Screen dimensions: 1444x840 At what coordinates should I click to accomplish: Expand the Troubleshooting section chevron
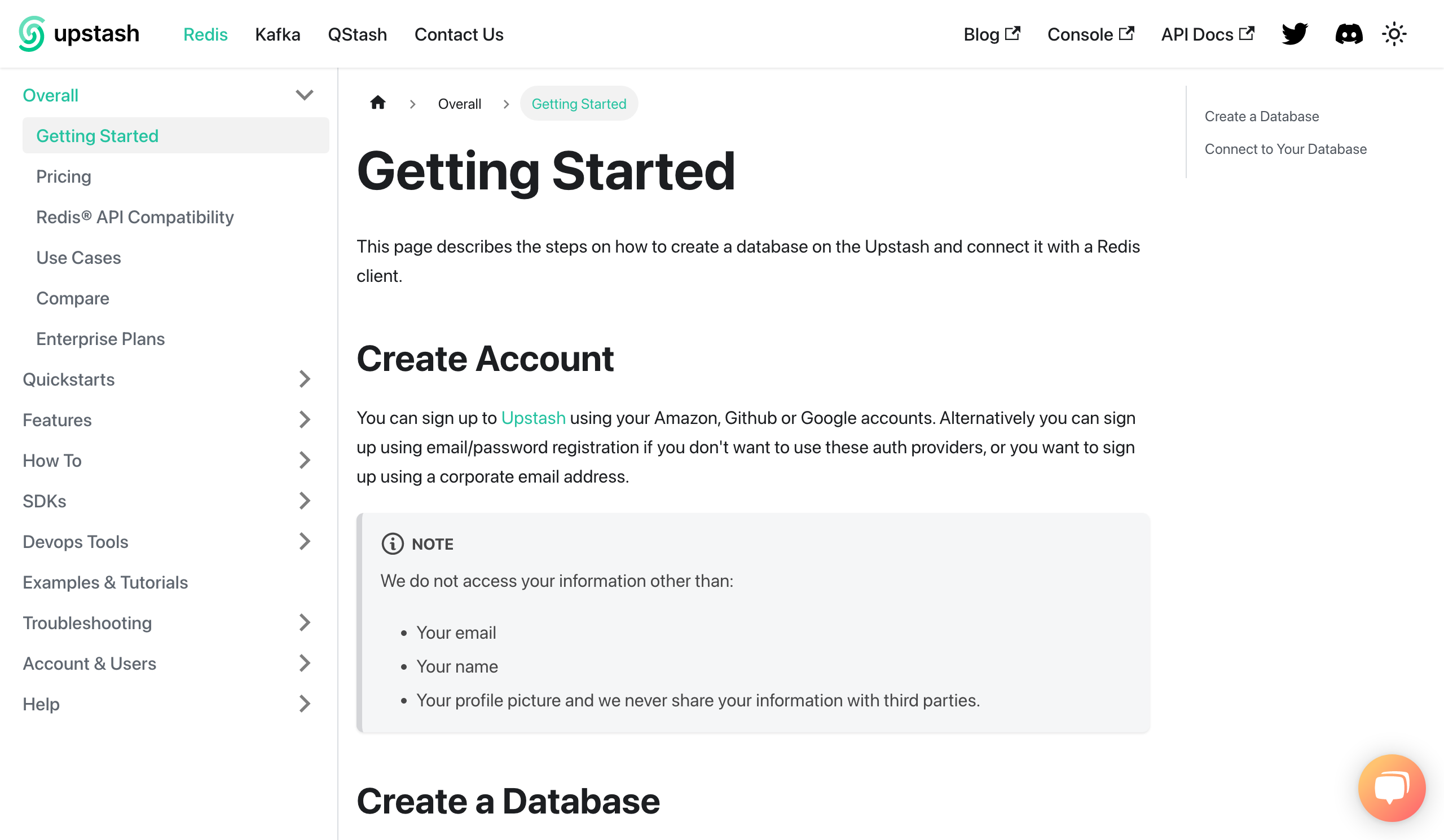[x=304, y=623]
